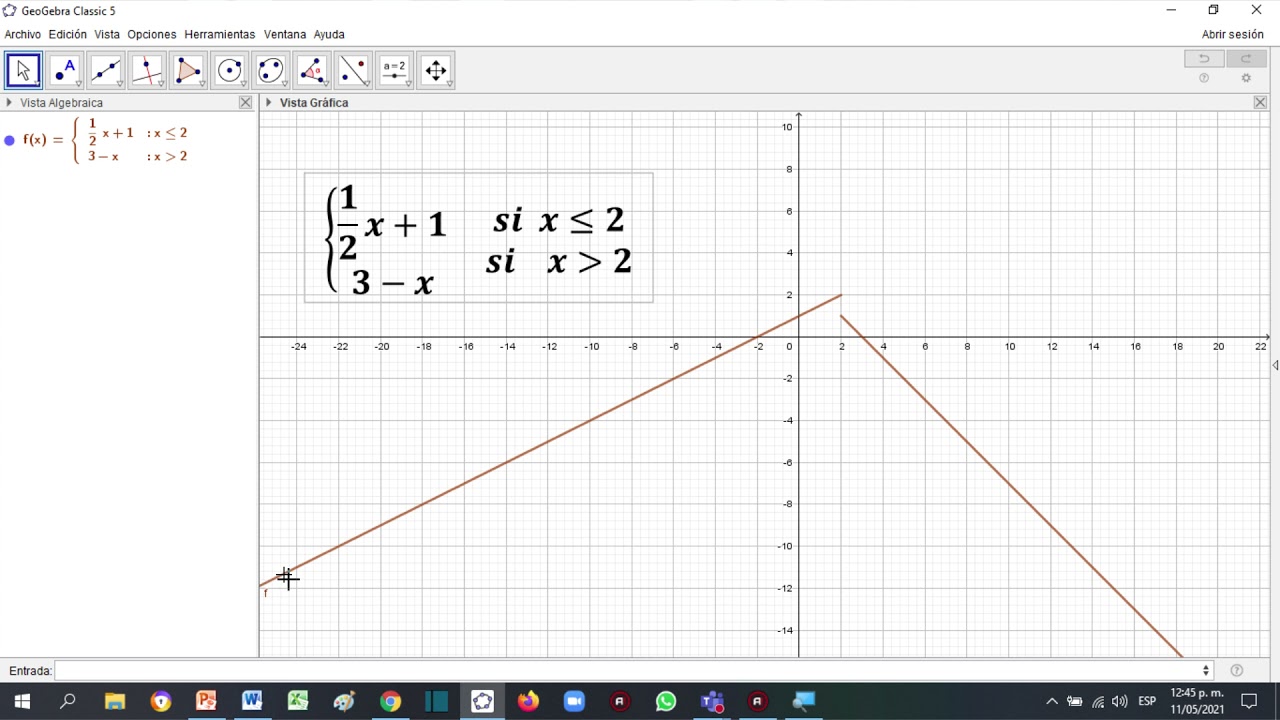Select the Move Graphics View tool
Image resolution: width=1280 pixels, height=720 pixels.
pos(436,70)
